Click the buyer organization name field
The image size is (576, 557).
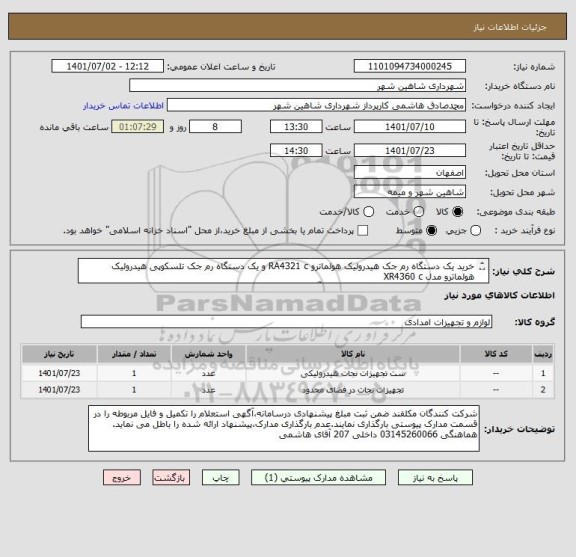(298, 86)
